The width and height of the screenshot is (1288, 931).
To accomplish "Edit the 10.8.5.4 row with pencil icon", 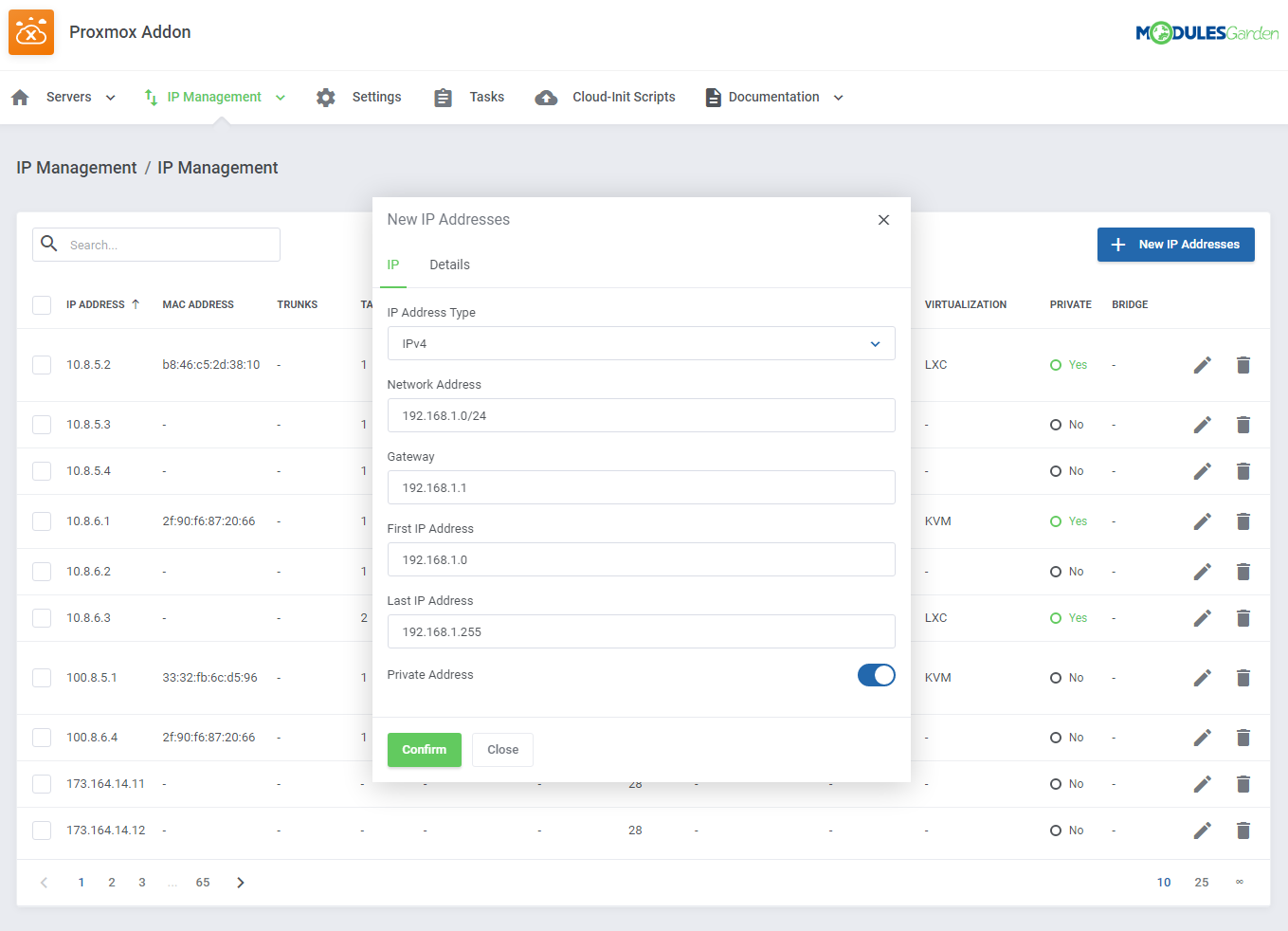I will (x=1202, y=471).
